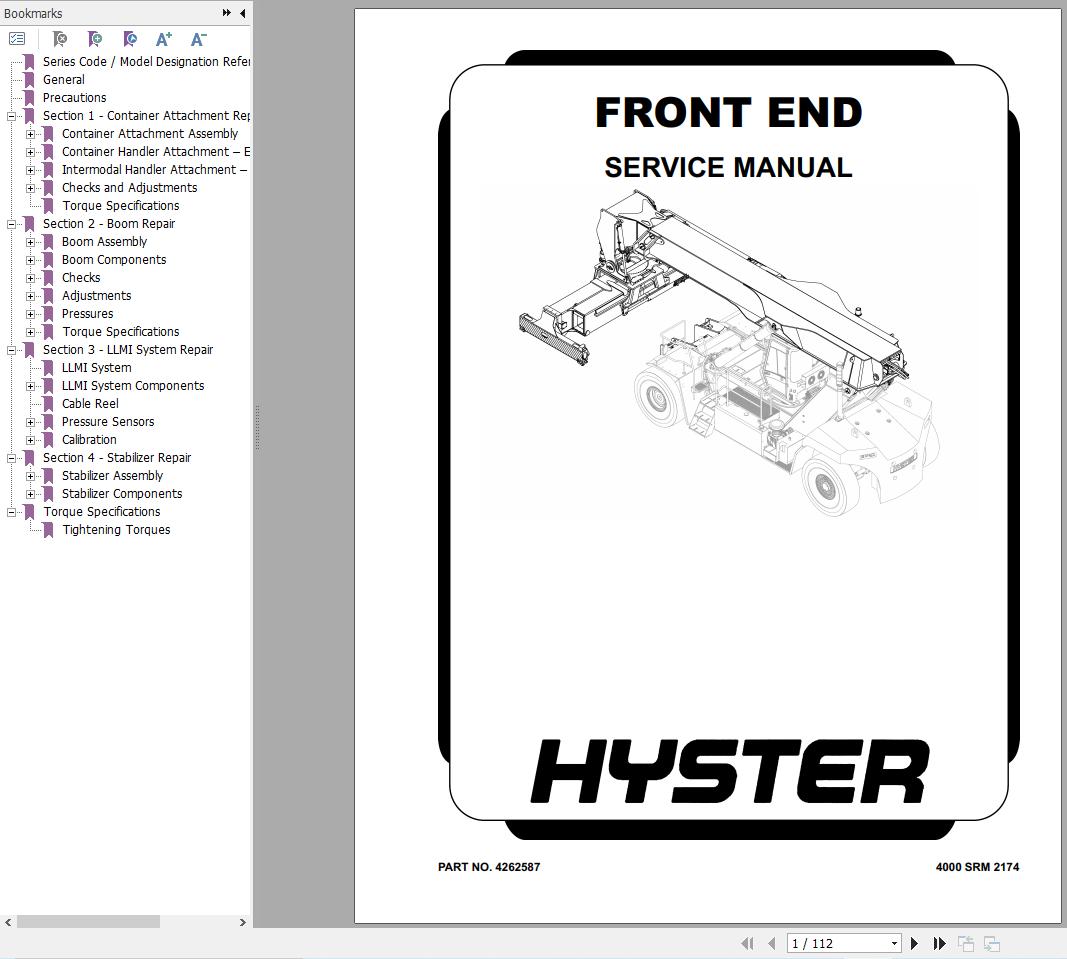Open the Cable Reel bookmark

[90, 404]
